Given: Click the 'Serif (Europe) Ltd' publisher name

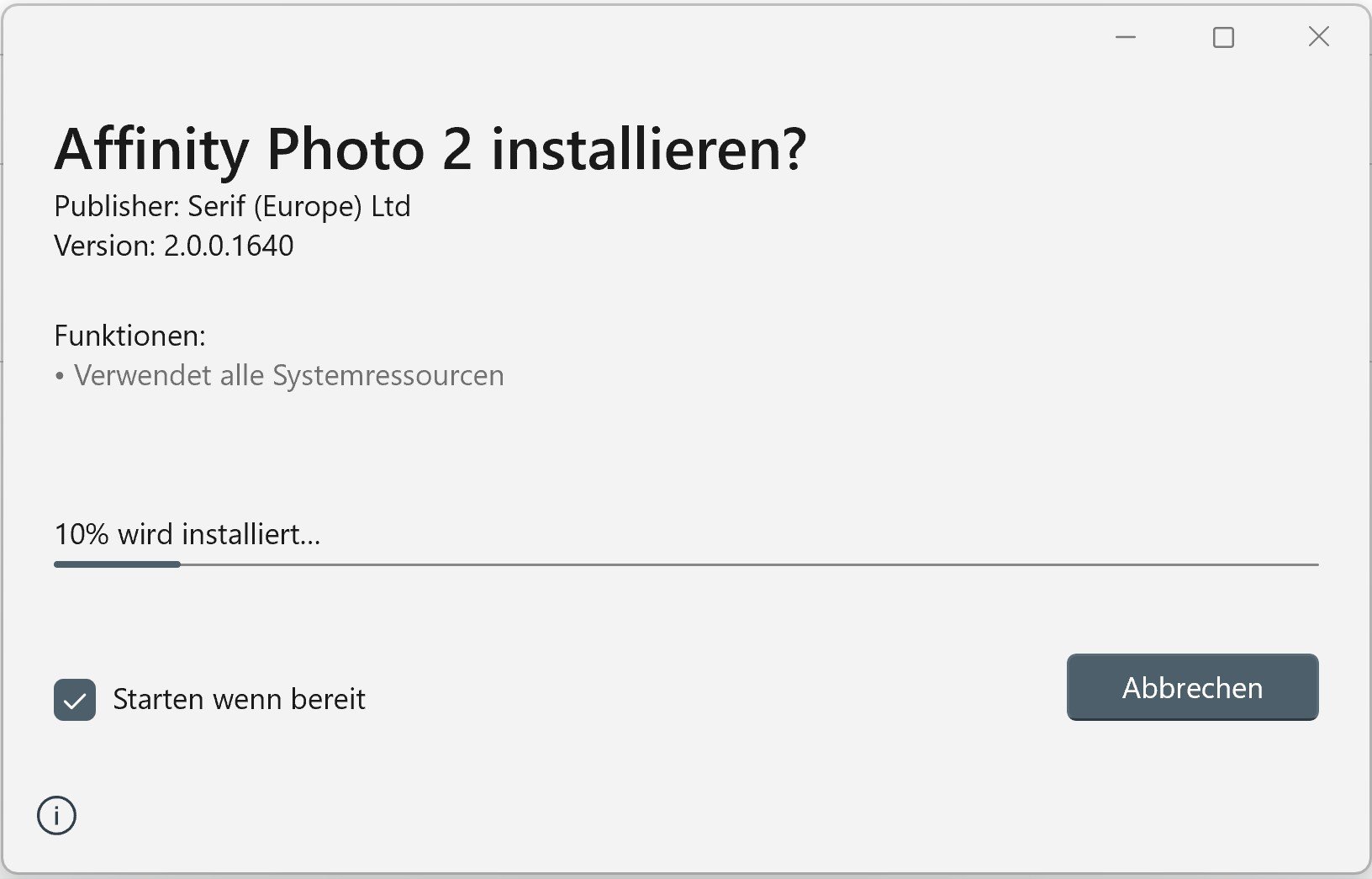Looking at the screenshot, I should [x=299, y=206].
